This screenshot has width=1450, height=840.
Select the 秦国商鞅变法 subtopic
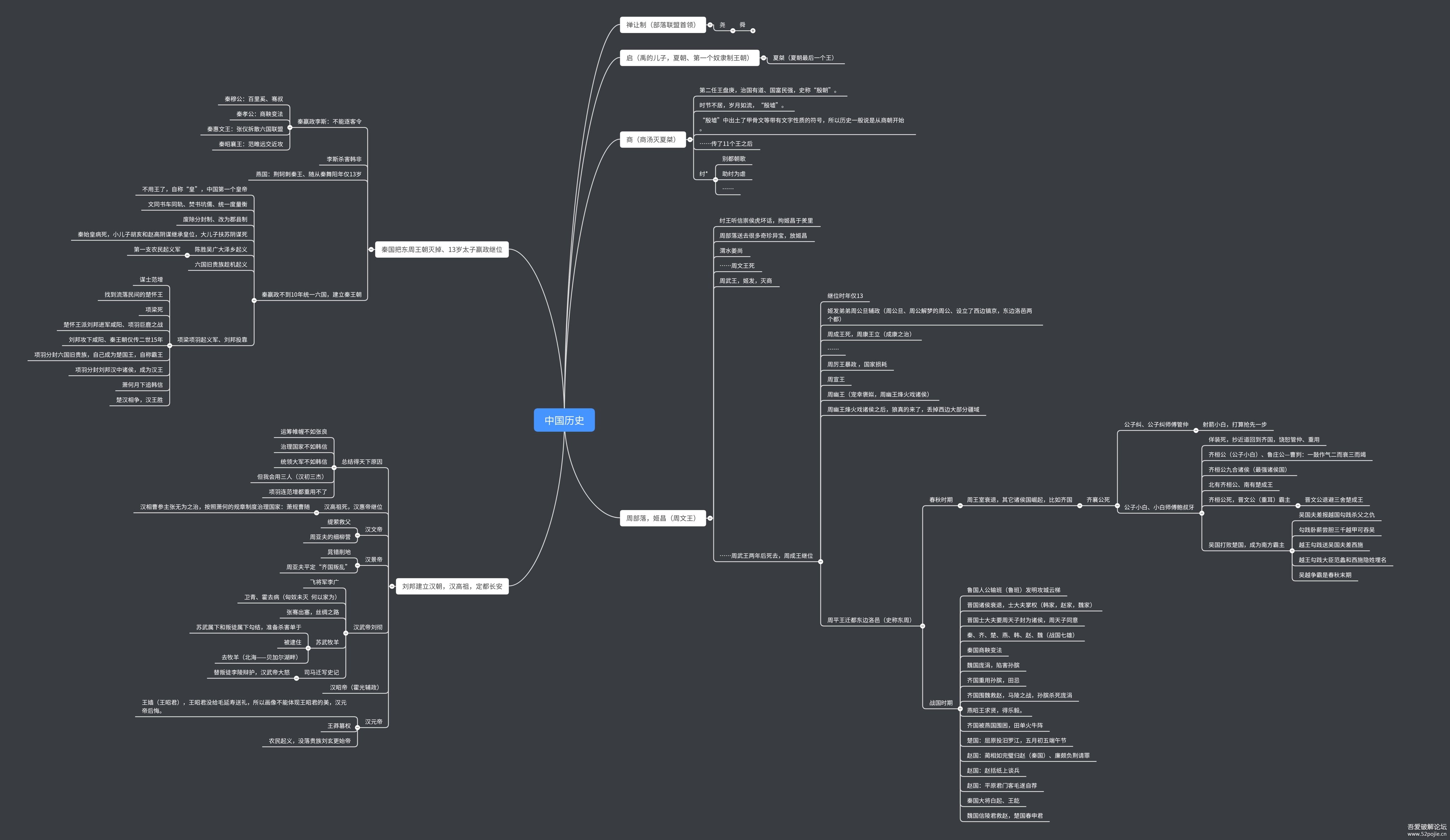point(984,650)
